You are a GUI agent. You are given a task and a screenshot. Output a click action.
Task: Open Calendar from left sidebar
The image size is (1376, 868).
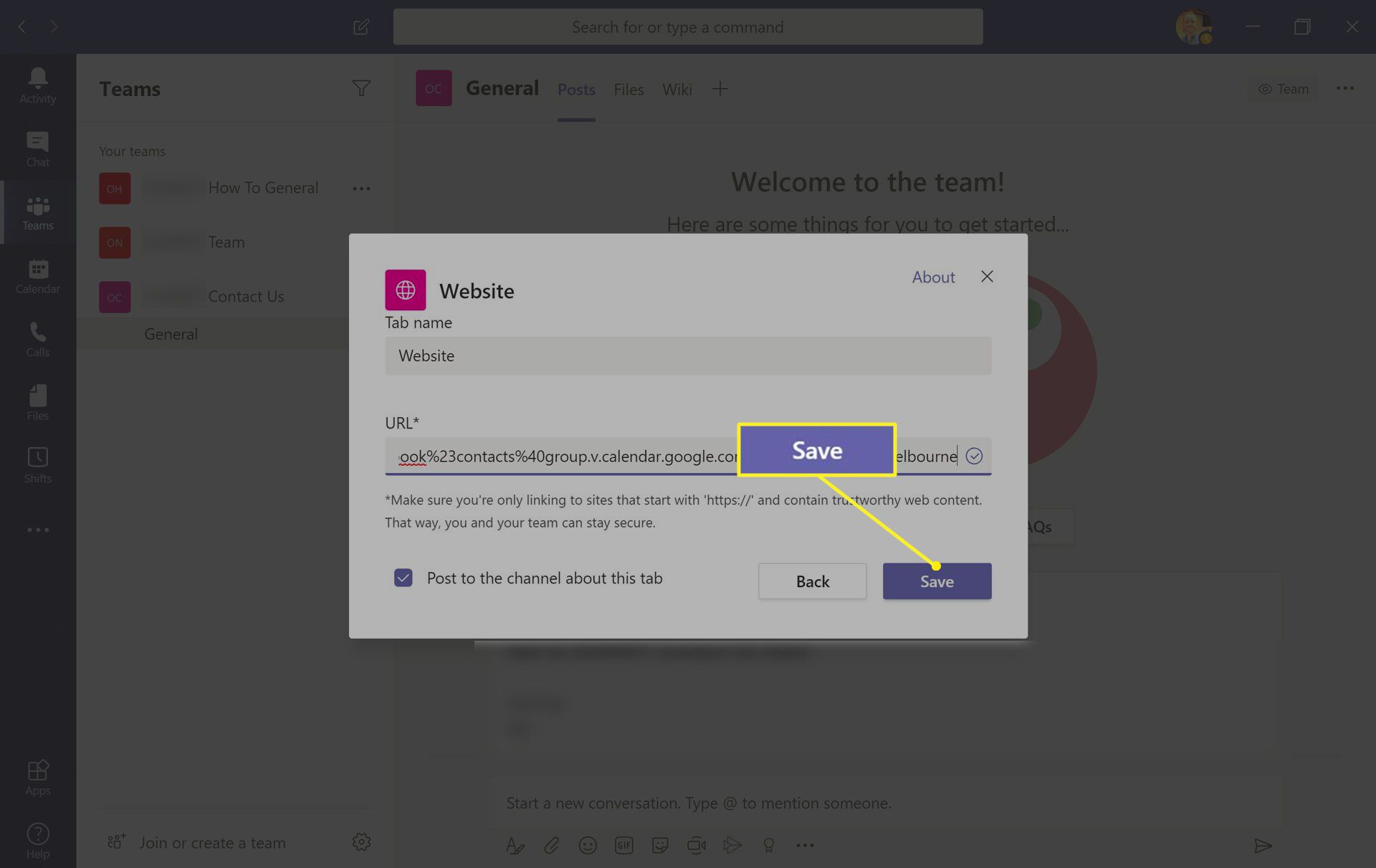click(x=37, y=276)
